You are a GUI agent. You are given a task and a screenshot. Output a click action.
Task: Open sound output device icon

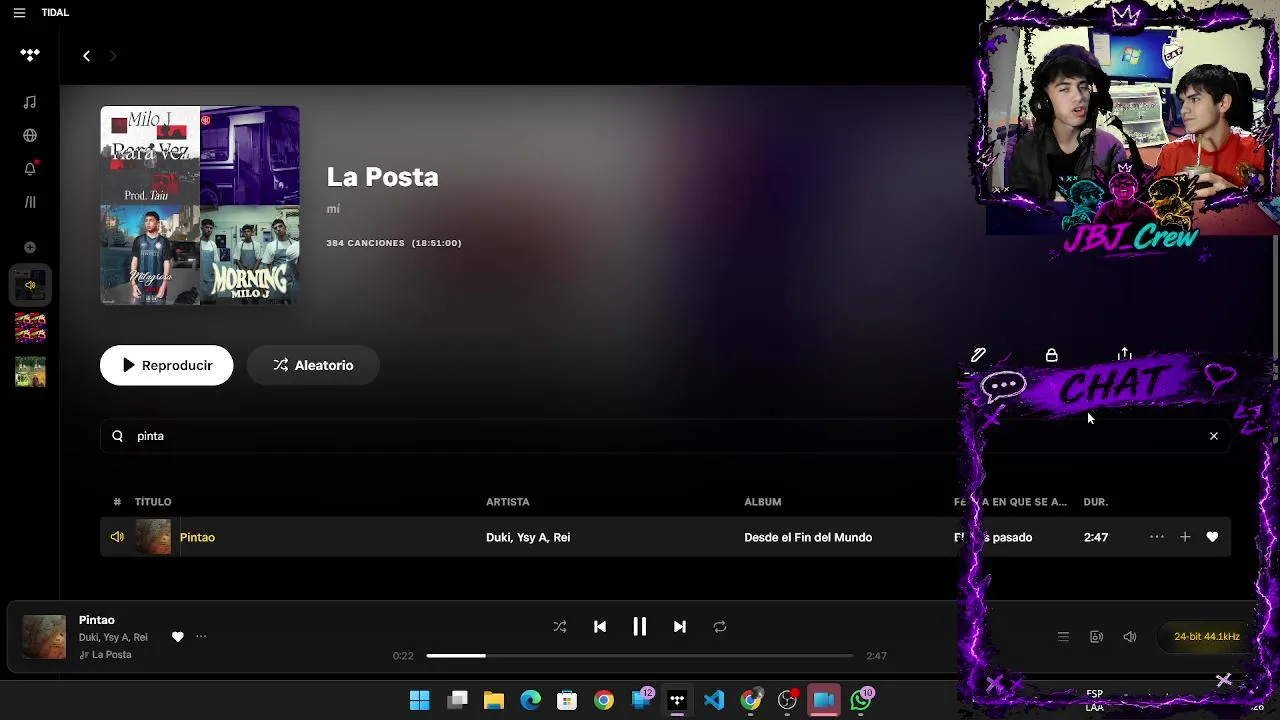pyautogui.click(x=1096, y=637)
